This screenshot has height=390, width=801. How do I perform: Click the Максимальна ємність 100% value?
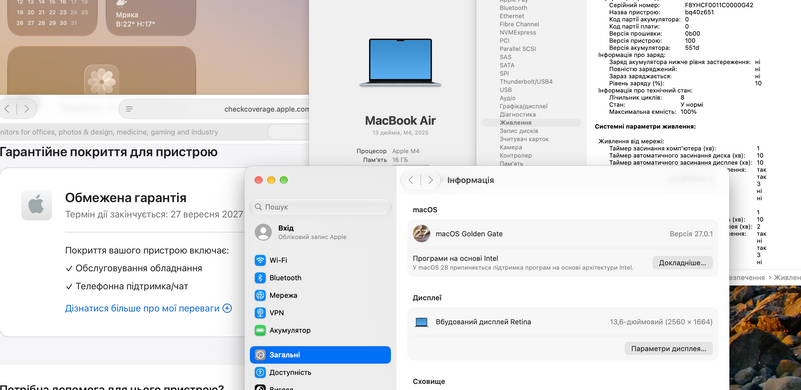coord(688,111)
